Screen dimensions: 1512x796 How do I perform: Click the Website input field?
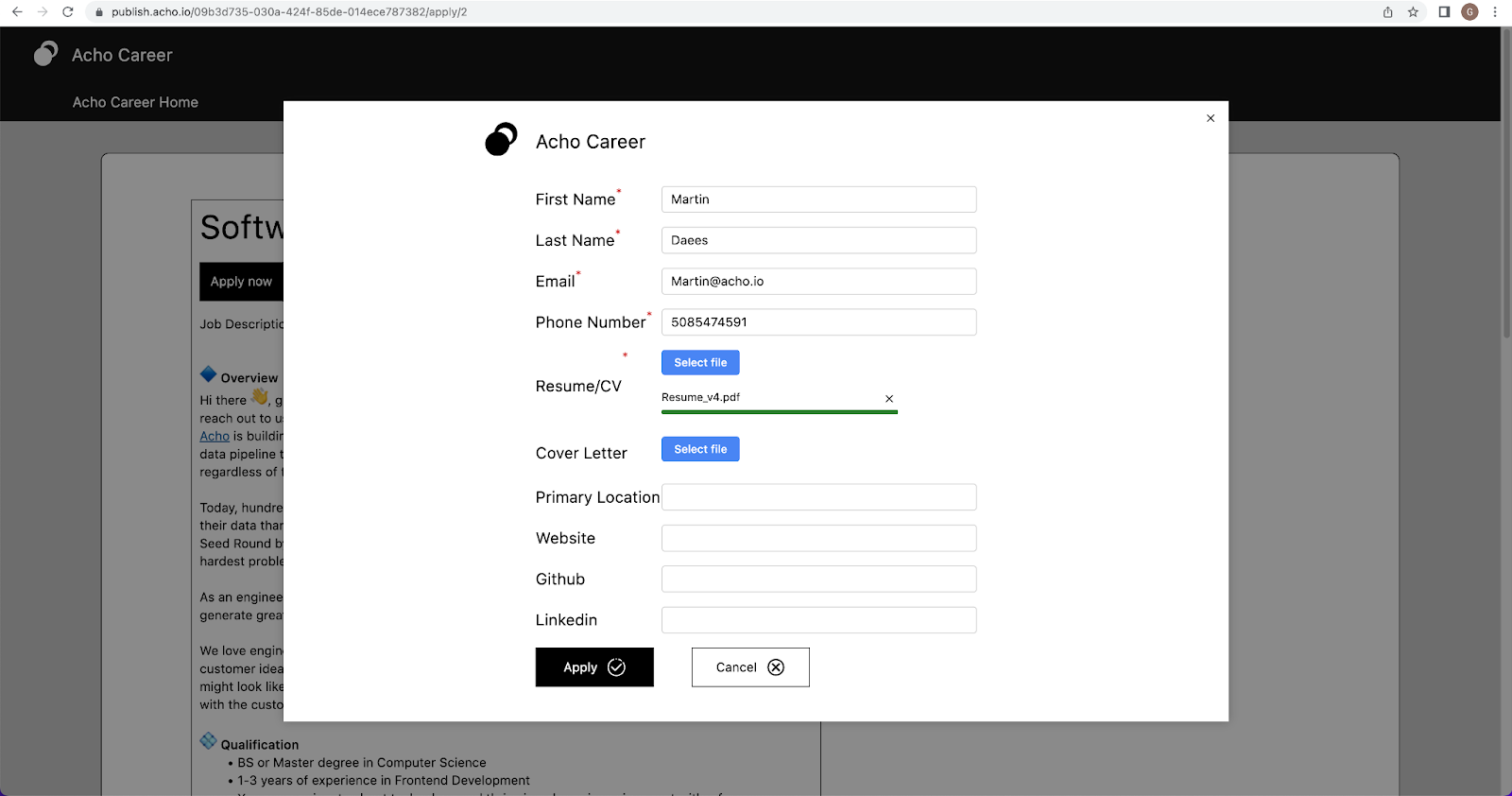pyautogui.click(x=818, y=538)
